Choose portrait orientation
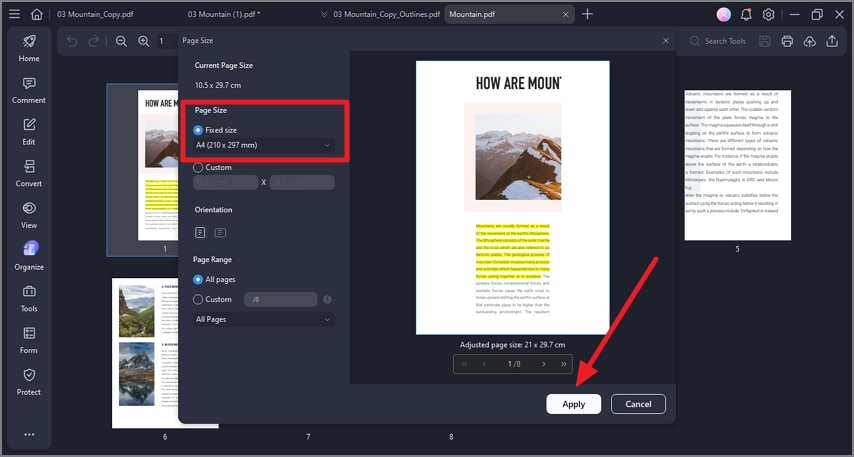The height and width of the screenshot is (457, 854). pos(200,233)
